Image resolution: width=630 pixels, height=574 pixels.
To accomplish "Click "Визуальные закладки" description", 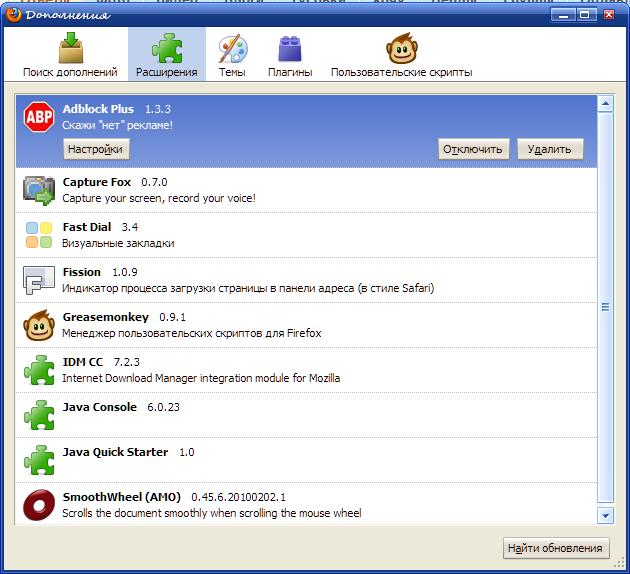I will click(118, 243).
